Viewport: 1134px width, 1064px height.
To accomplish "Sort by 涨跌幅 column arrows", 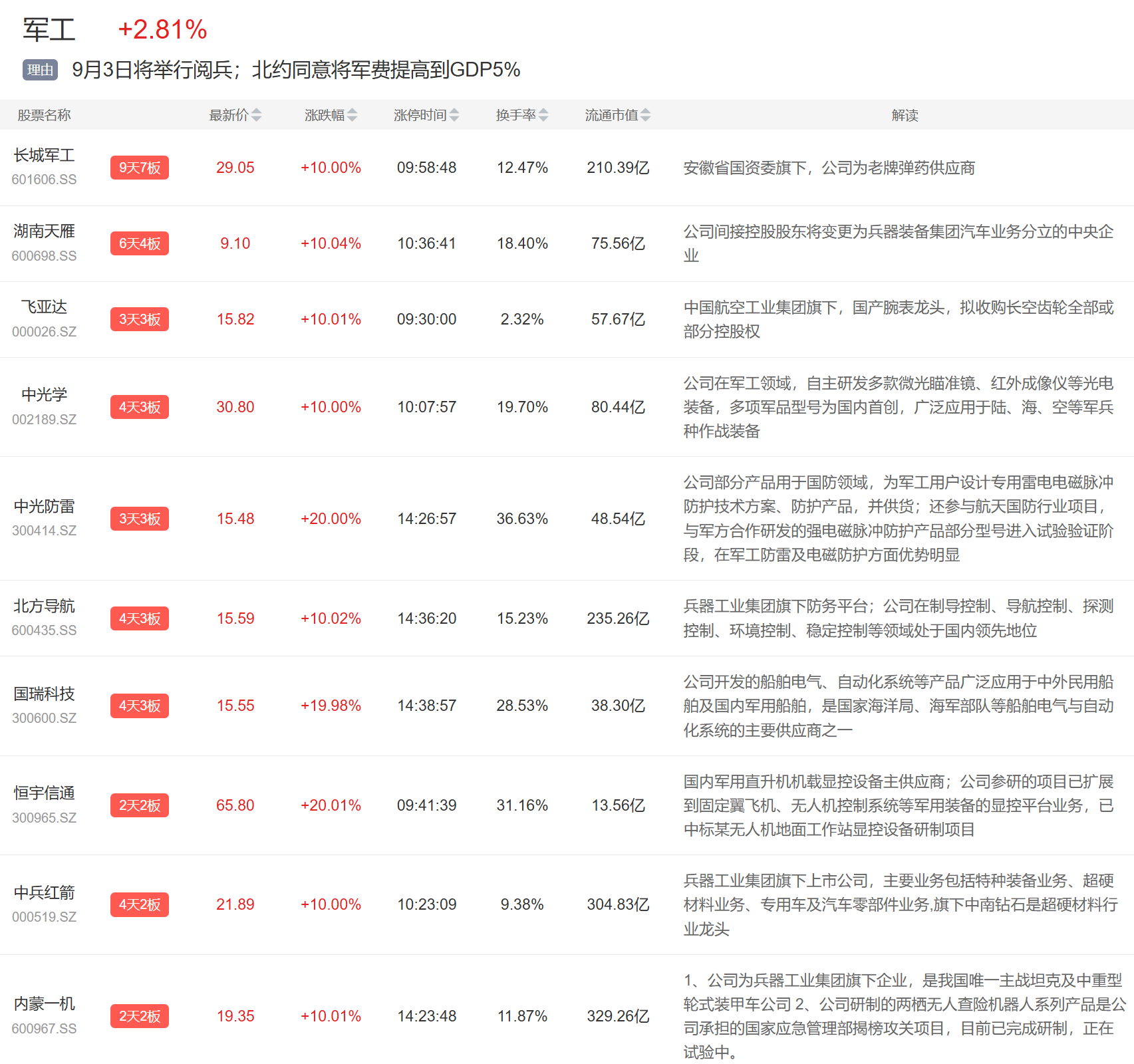I will click(x=352, y=115).
